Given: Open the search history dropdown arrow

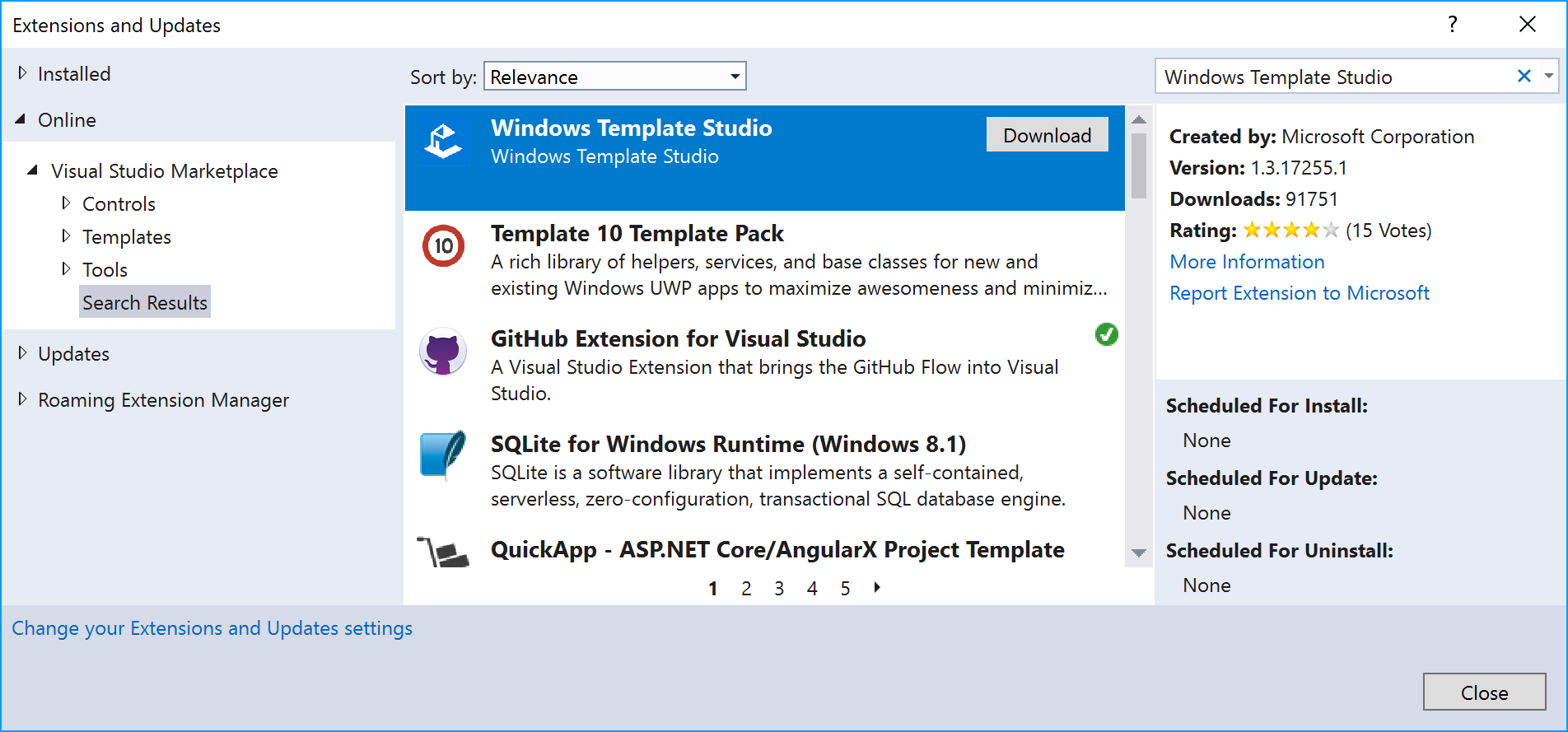Looking at the screenshot, I should point(1549,77).
